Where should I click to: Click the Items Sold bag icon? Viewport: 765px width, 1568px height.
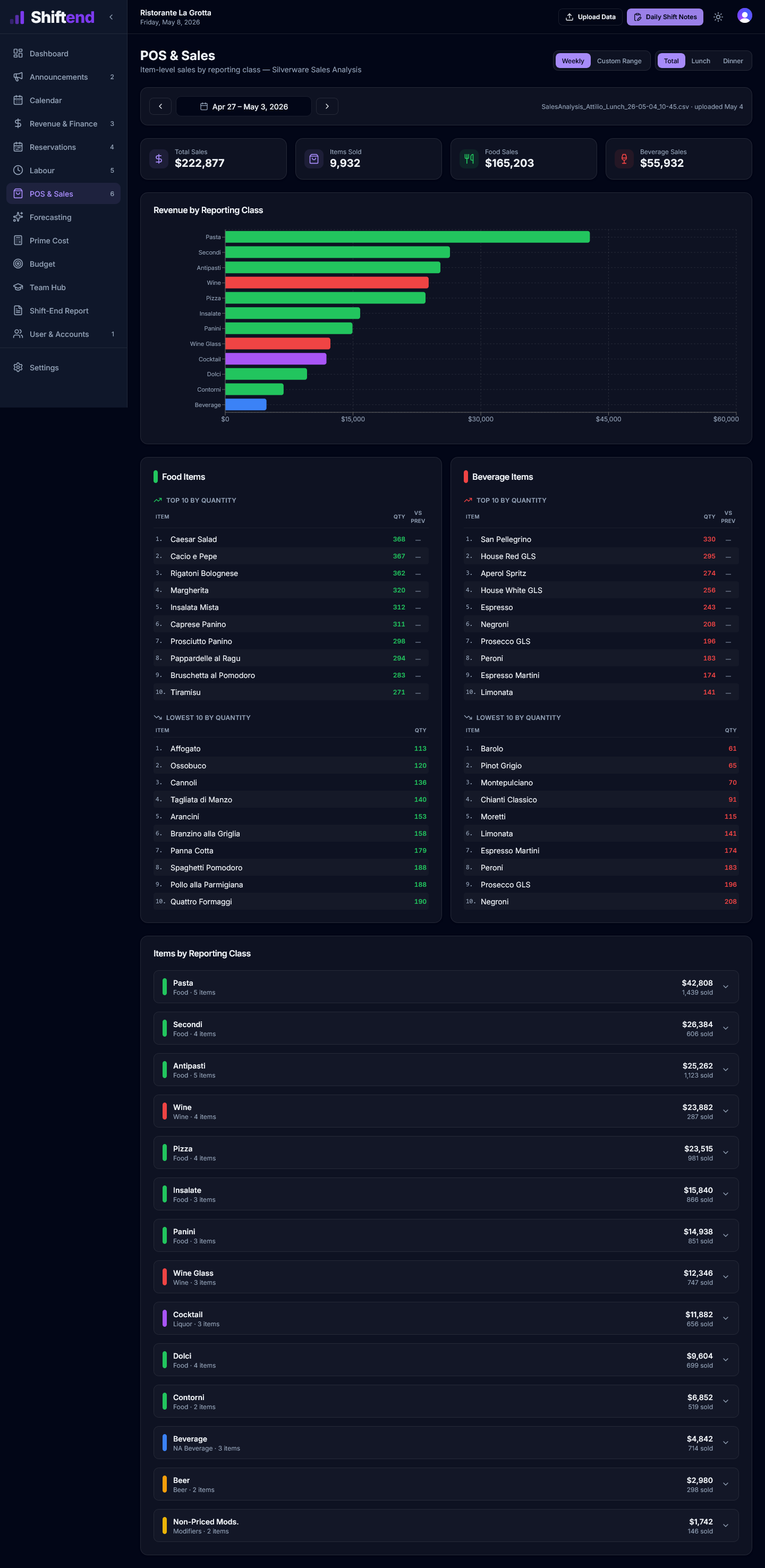[314, 159]
